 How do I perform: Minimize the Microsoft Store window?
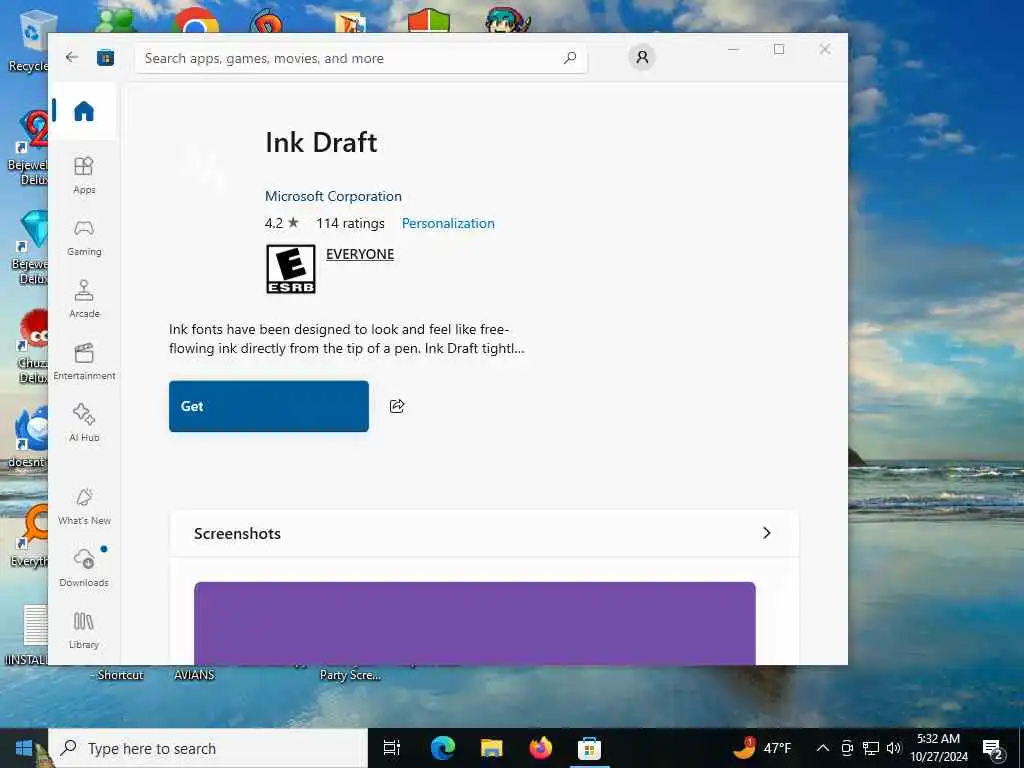[x=733, y=49]
